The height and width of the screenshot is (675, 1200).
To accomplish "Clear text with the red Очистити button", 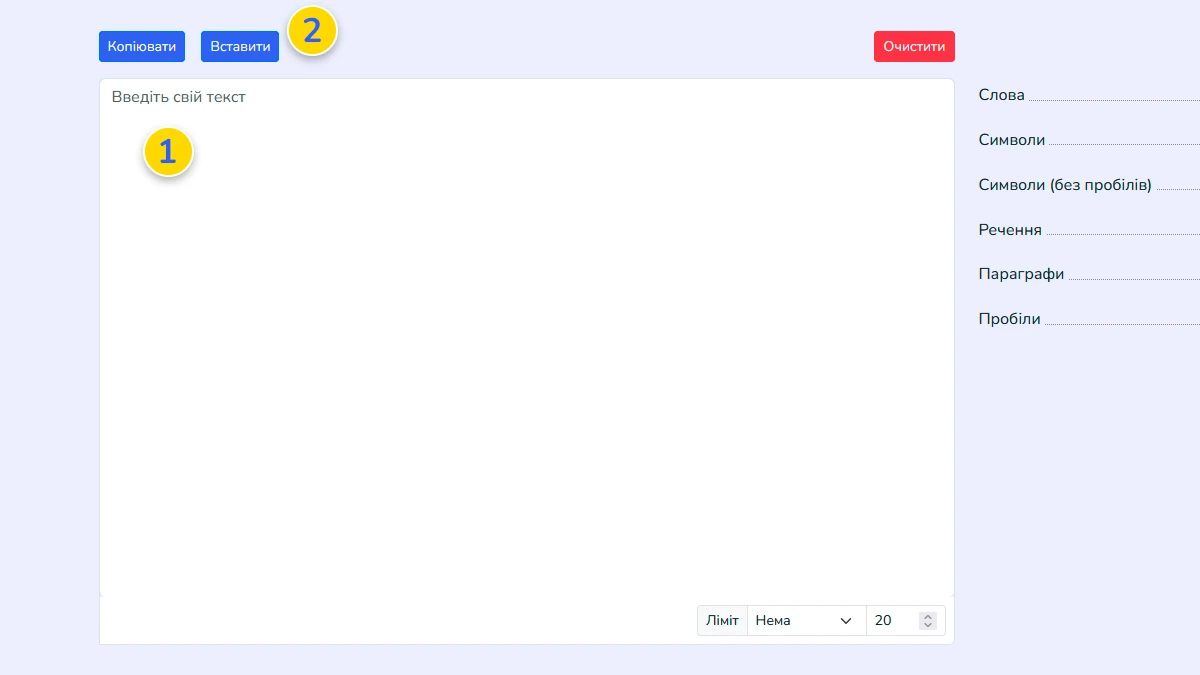I will pyautogui.click(x=914, y=47).
